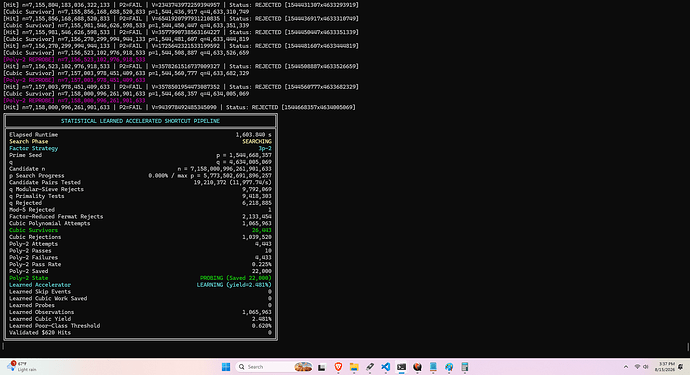Open the Paint app from the taskbar
Viewport: 690px width, 375px height.
tap(449, 367)
